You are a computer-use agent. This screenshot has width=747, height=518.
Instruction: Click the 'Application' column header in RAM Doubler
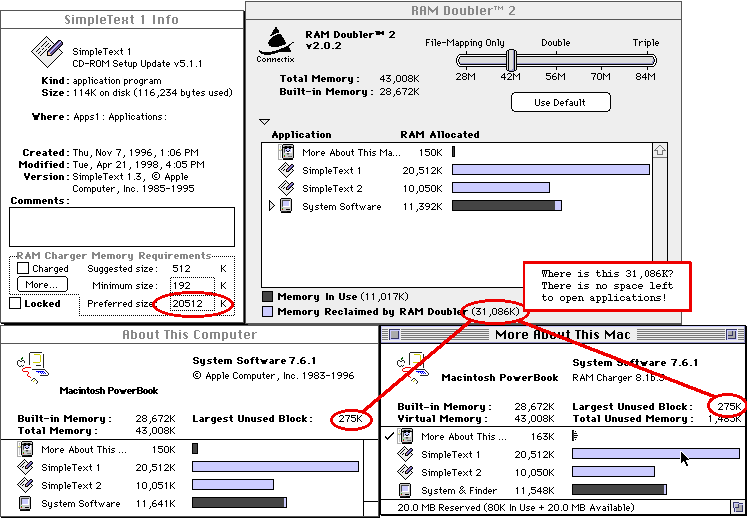(x=301, y=134)
